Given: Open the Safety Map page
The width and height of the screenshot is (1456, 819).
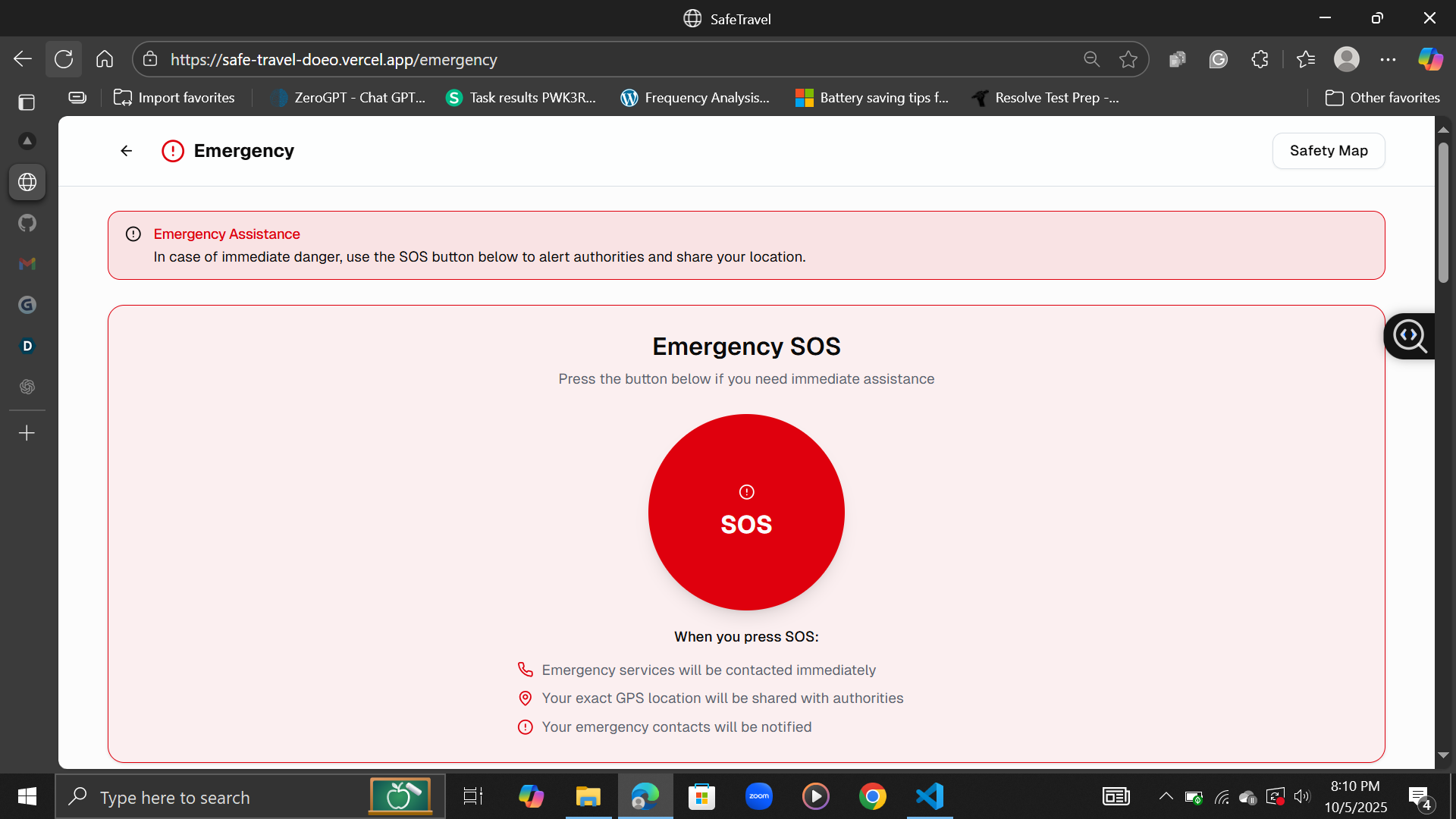Looking at the screenshot, I should point(1328,151).
